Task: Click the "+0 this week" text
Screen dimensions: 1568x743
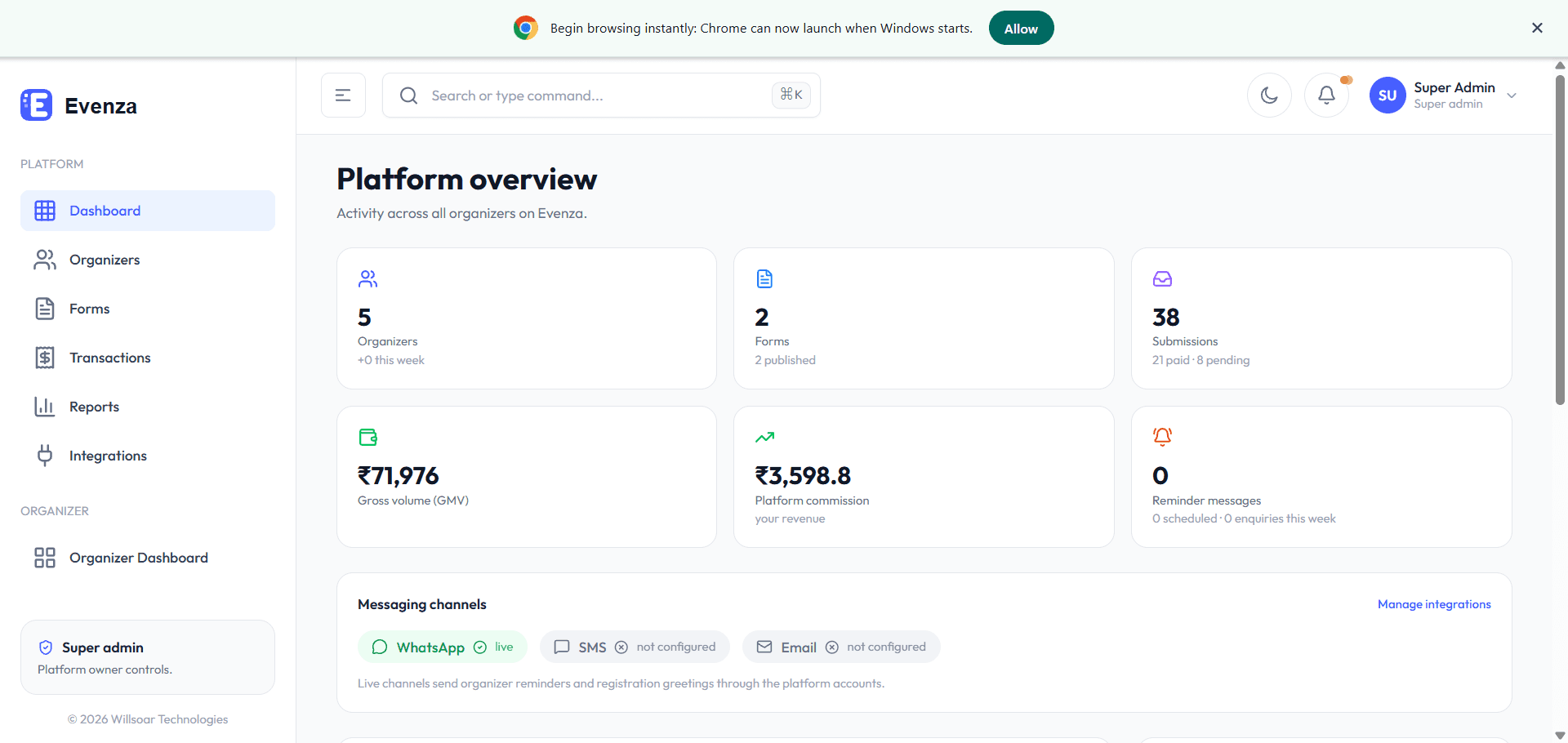Action: pos(391,360)
